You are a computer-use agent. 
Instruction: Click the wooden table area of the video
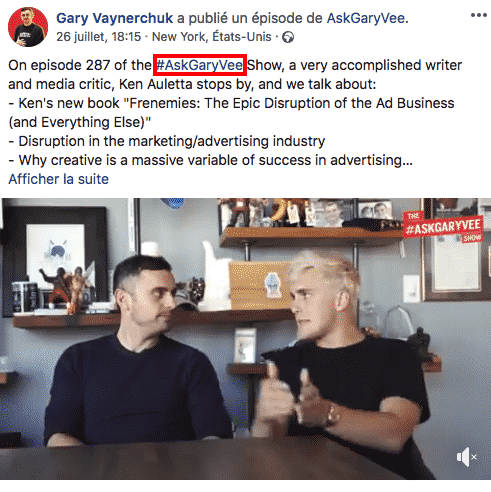click(x=200, y=463)
